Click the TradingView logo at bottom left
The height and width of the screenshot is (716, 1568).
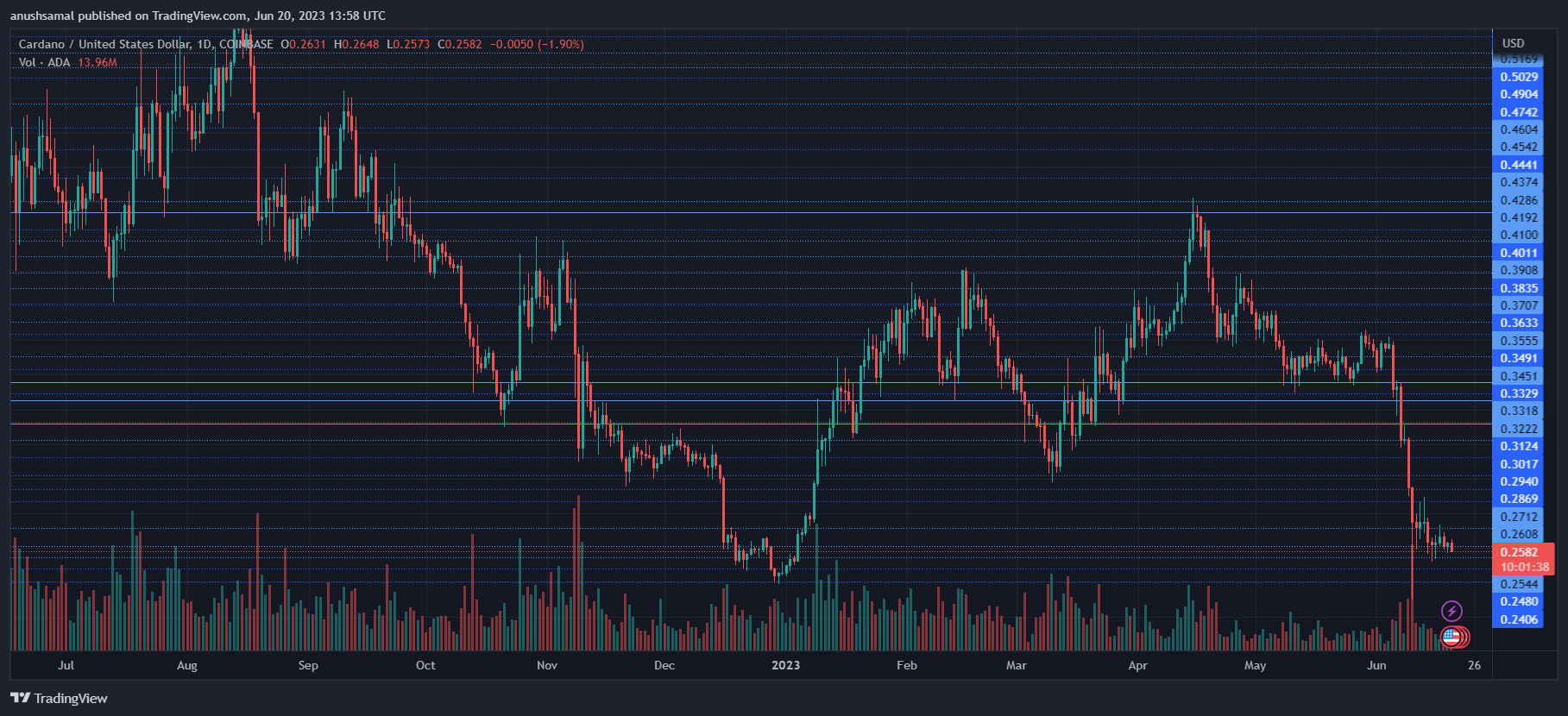point(59,698)
